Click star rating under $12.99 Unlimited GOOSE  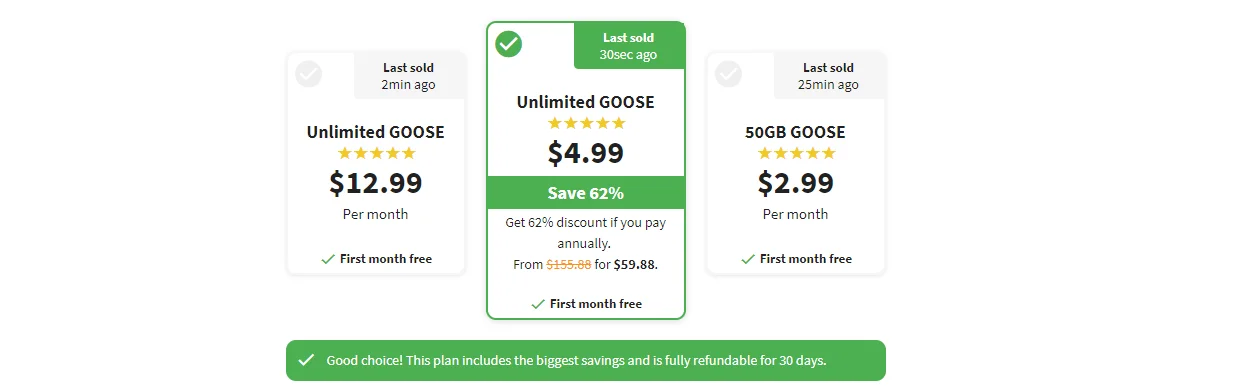pos(376,153)
